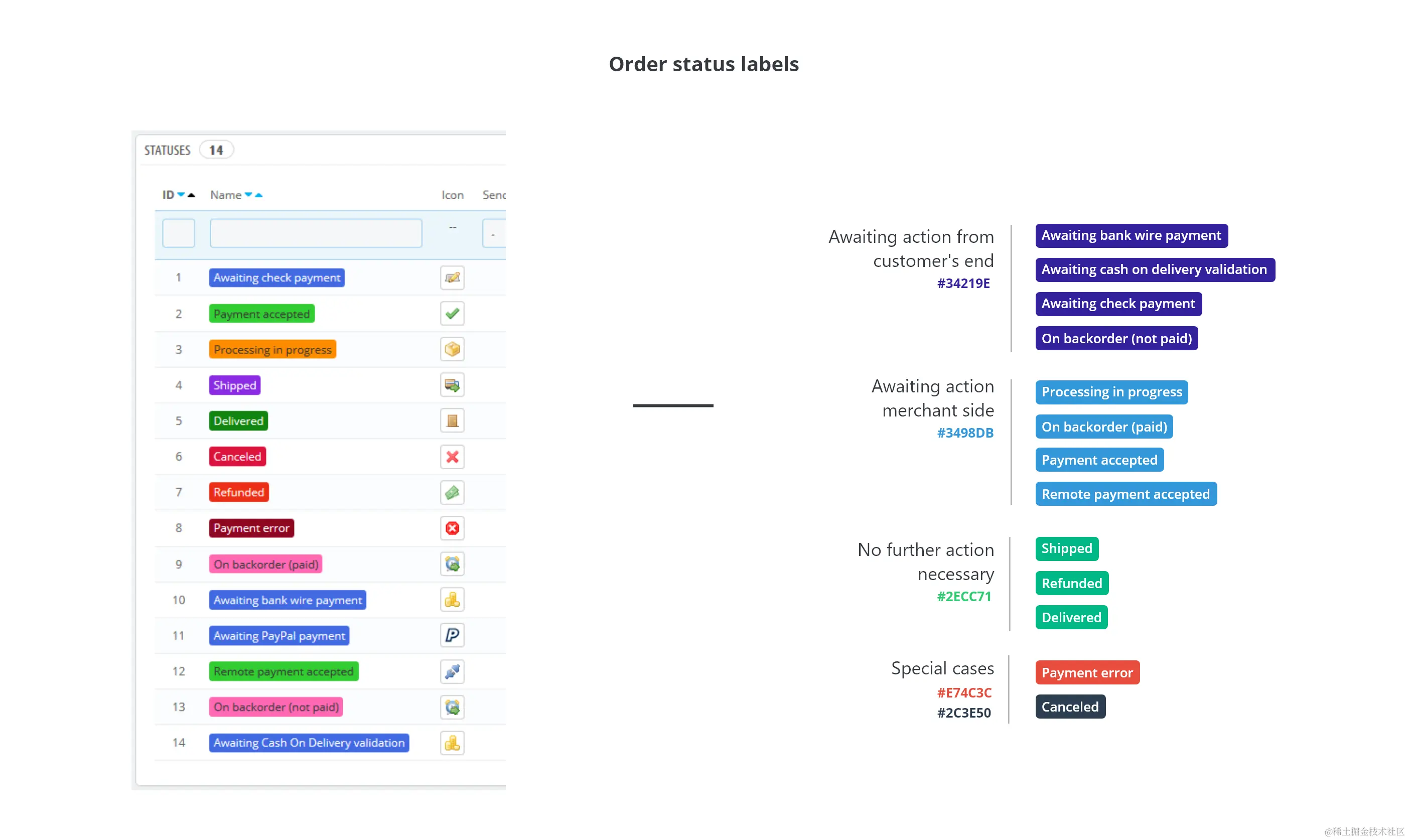Viewport: 1408px width, 840px height.
Task: Click the Delivered door icon
Action: click(452, 421)
